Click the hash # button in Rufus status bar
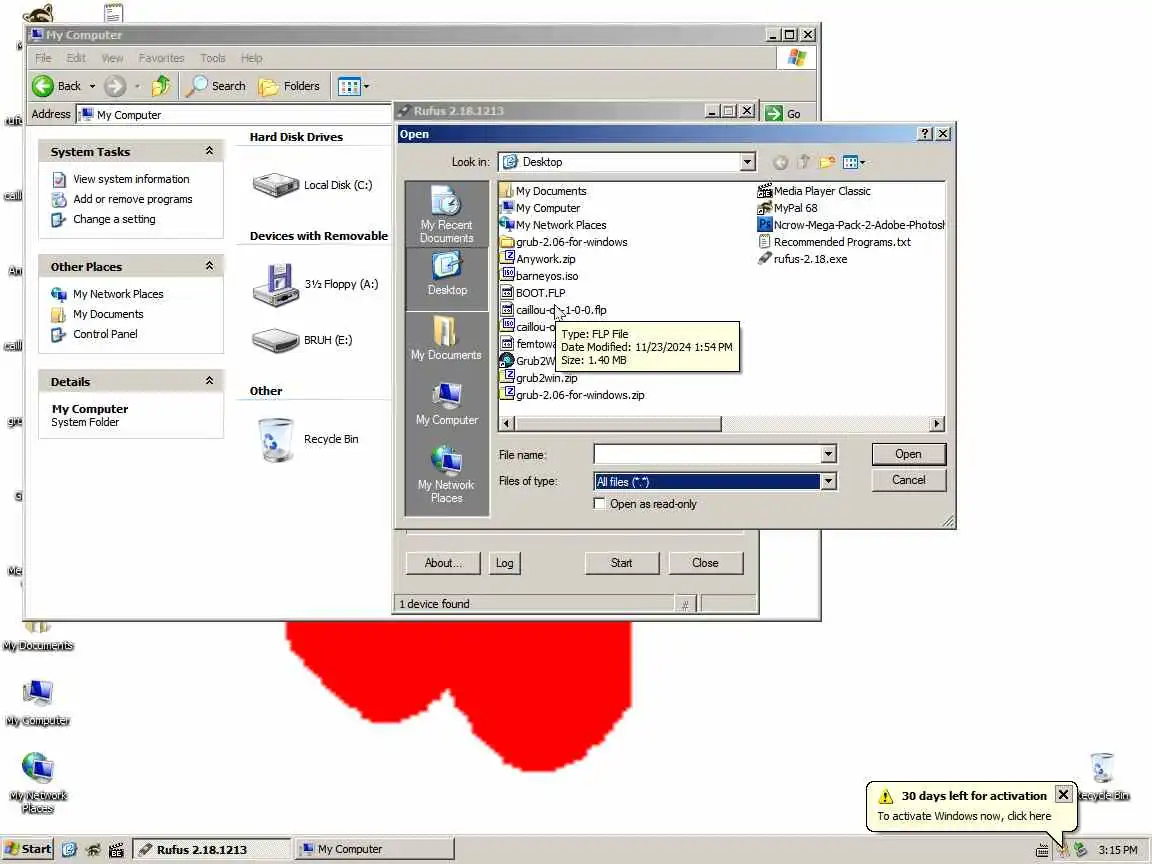Image resolution: width=1152 pixels, height=864 pixels. (685, 605)
